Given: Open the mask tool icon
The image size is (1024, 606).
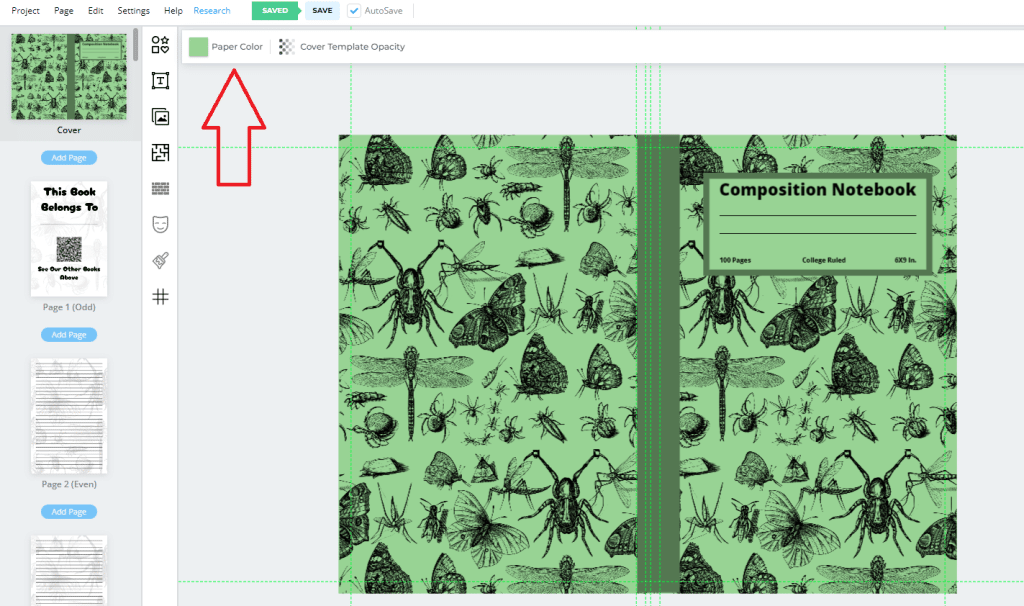Looking at the screenshot, I should [x=160, y=224].
